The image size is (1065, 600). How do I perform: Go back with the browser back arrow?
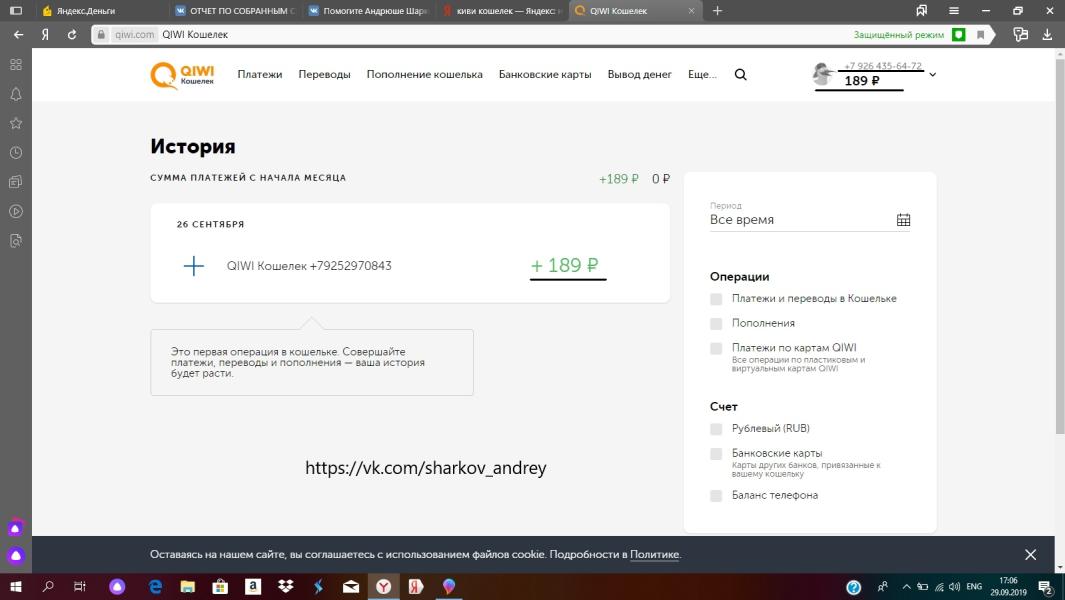point(18,35)
